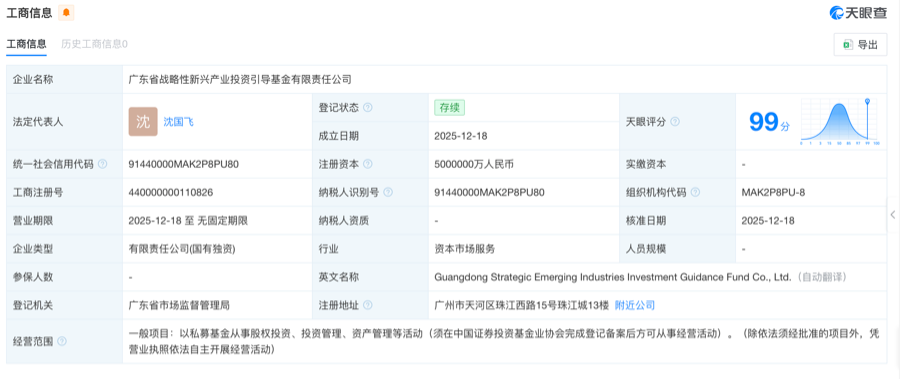Click enterprise type 有限责任公司(国有独资)
This screenshot has width=900, height=379.
coord(182,249)
